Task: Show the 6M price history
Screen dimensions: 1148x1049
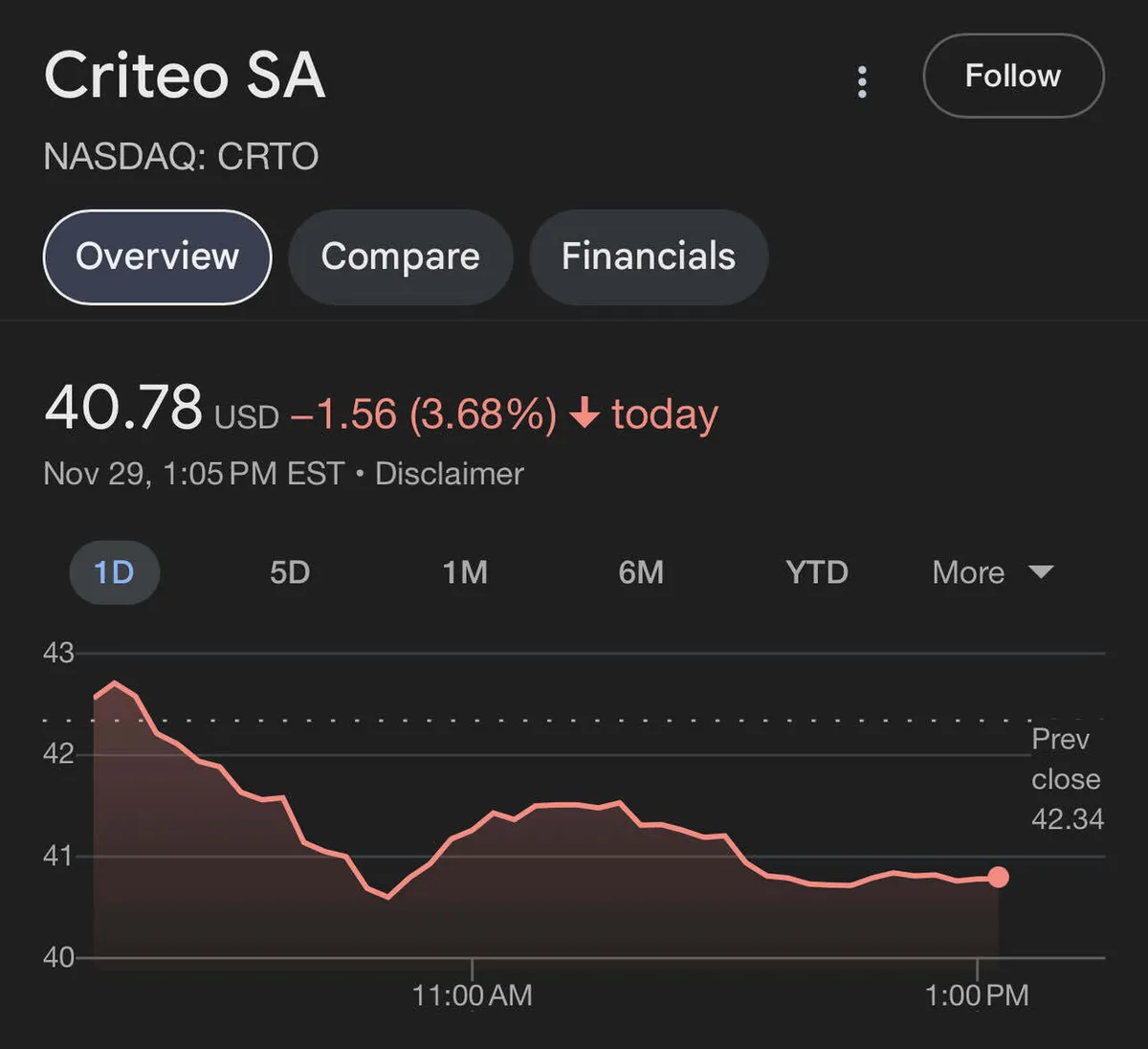Action: [x=641, y=572]
